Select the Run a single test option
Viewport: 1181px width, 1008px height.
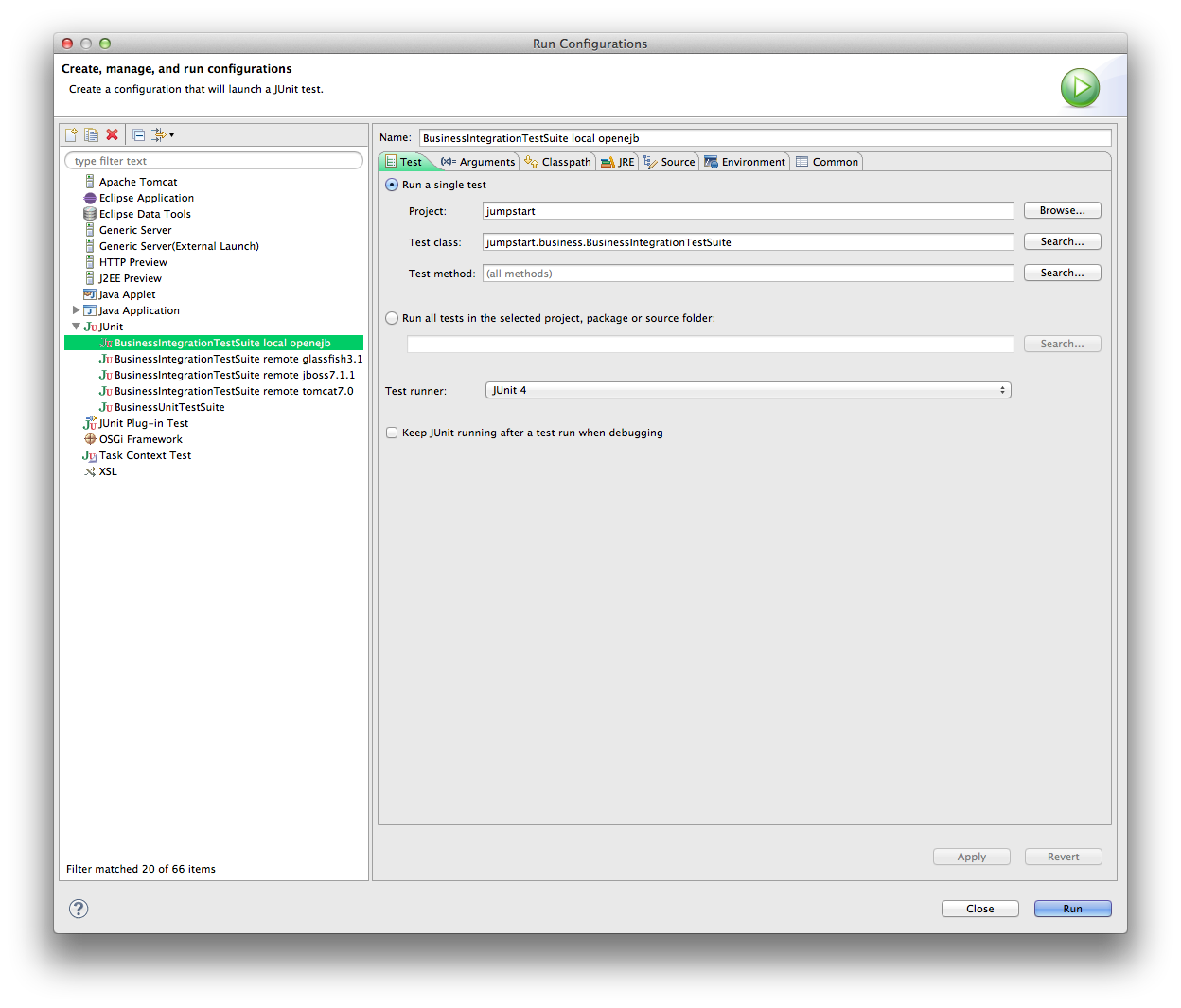pyautogui.click(x=392, y=186)
